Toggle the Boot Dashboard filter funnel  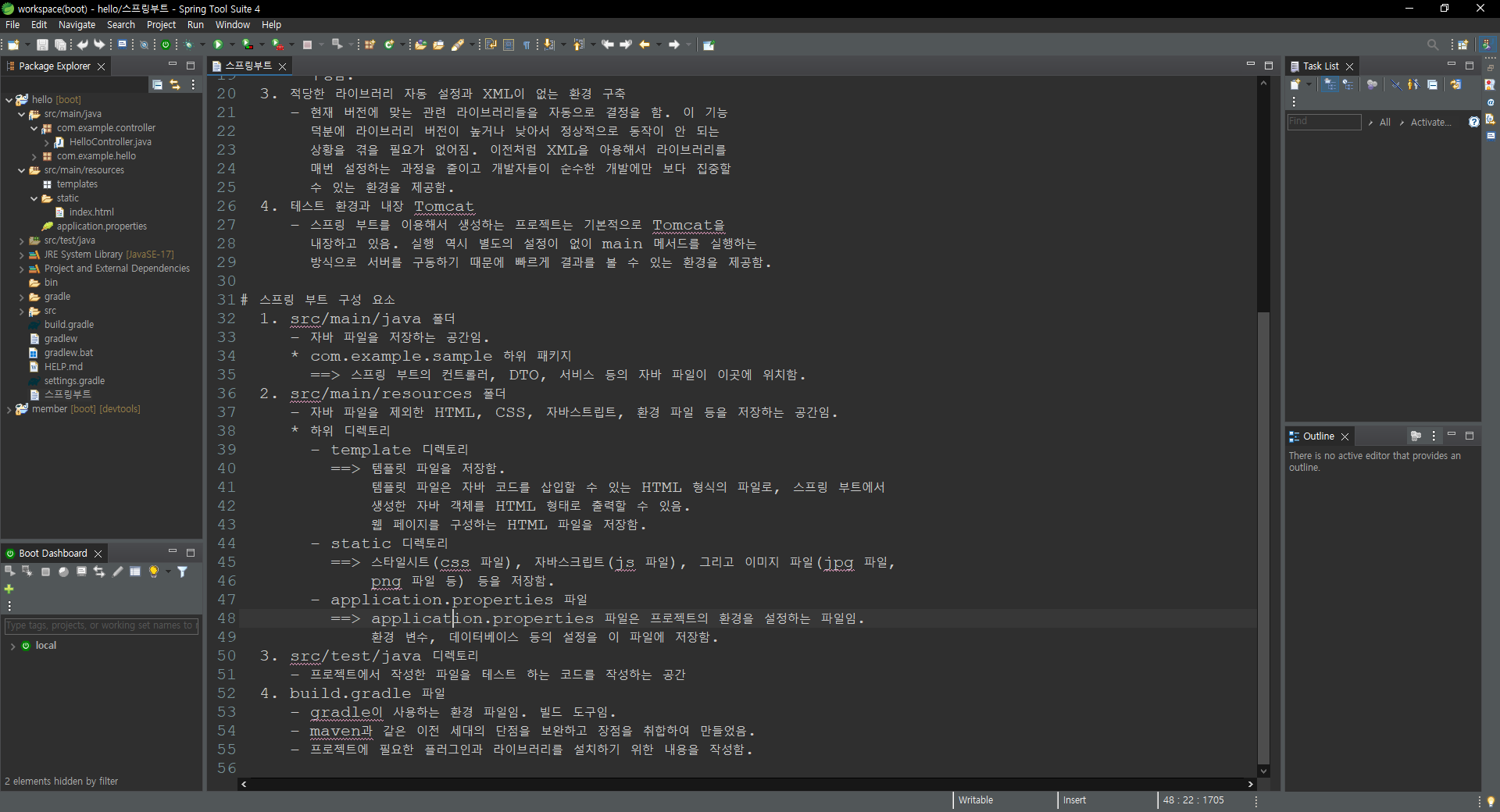[x=183, y=572]
